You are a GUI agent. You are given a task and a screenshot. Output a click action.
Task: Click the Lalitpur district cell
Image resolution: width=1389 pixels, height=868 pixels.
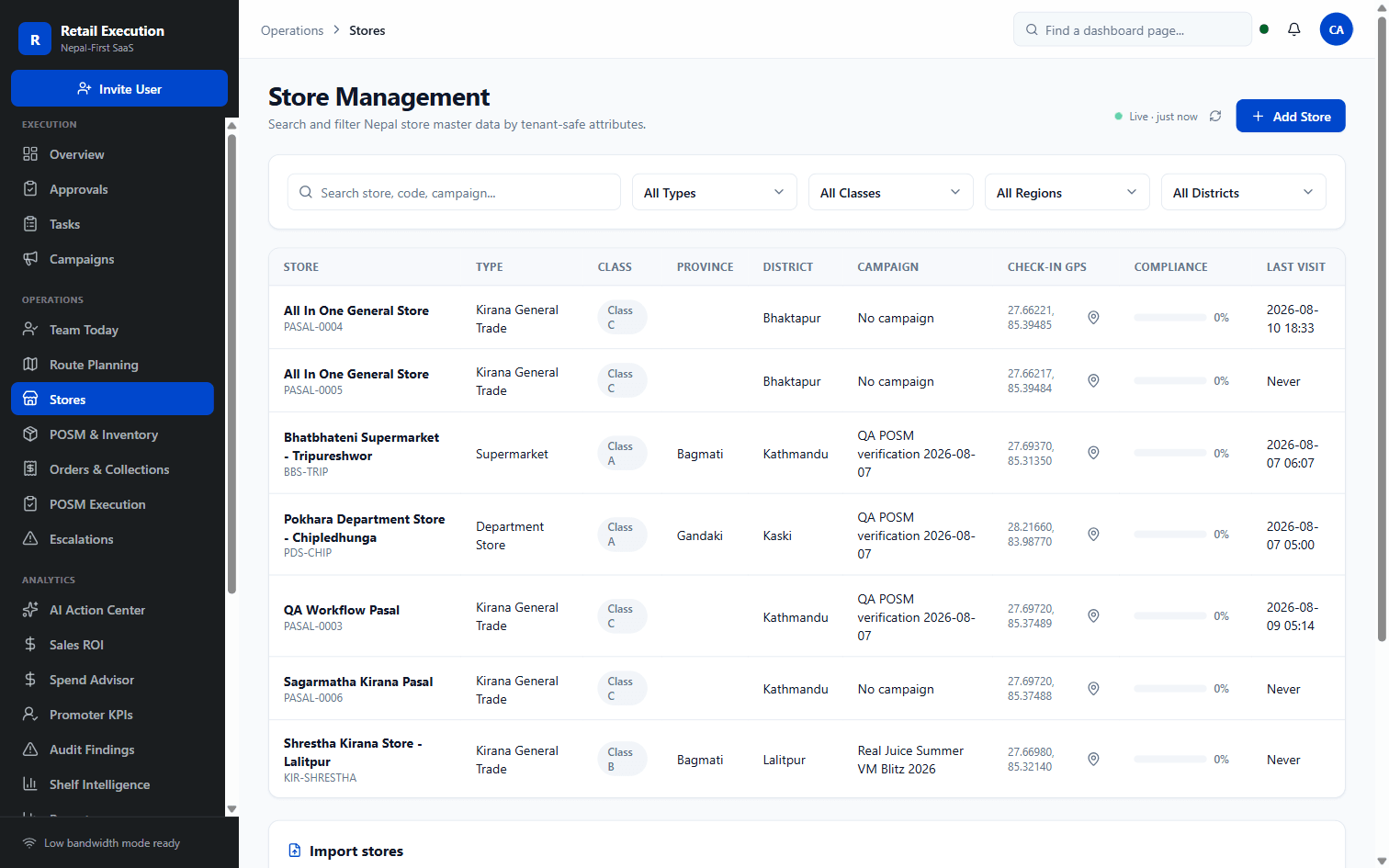(x=785, y=760)
